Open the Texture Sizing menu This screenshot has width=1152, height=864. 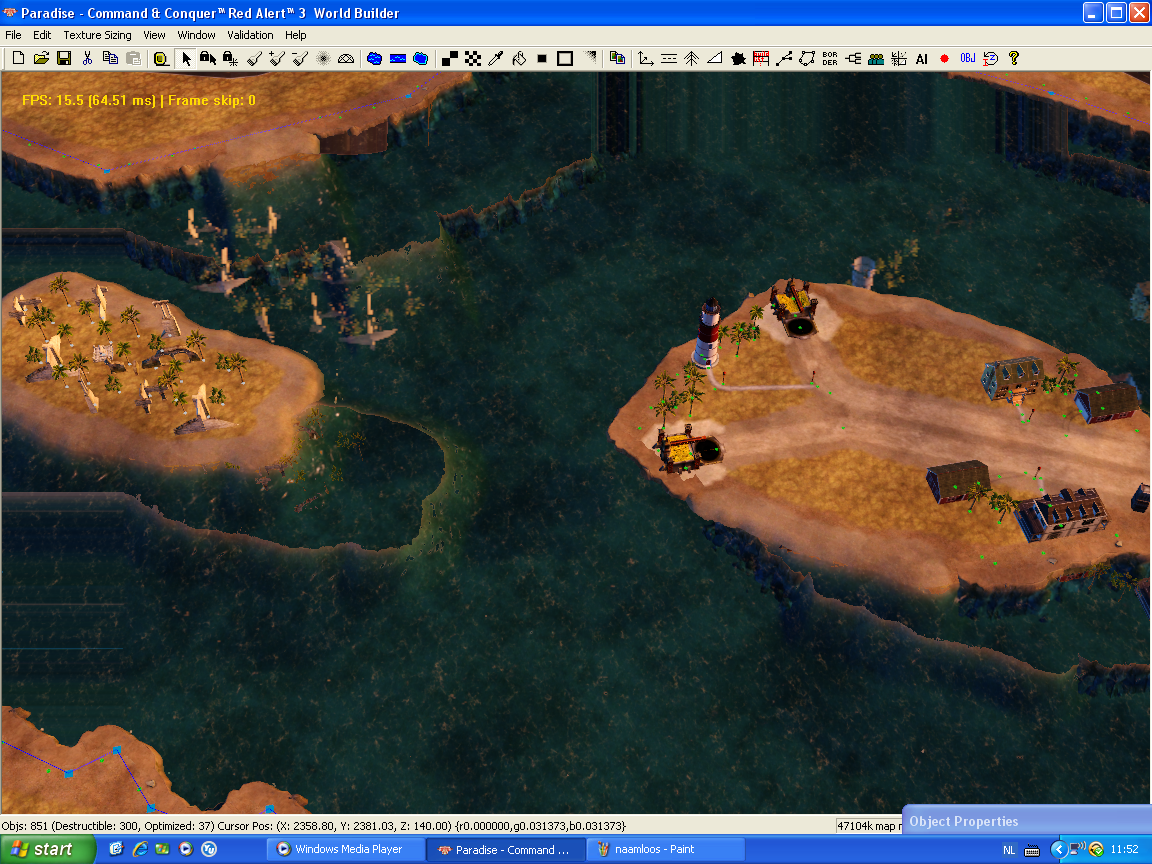click(x=97, y=35)
